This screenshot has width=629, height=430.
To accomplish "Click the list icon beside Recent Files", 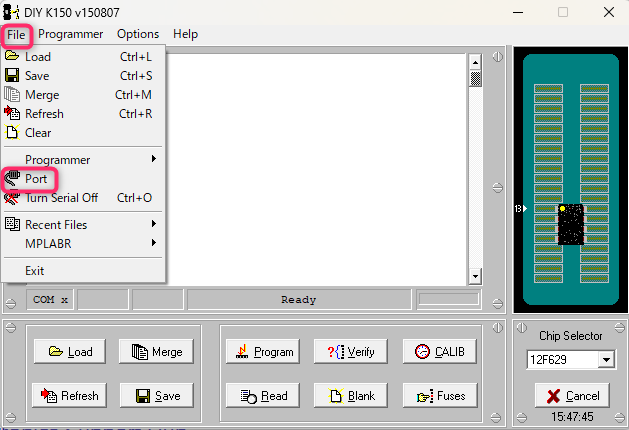I will click(x=12, y=224).
